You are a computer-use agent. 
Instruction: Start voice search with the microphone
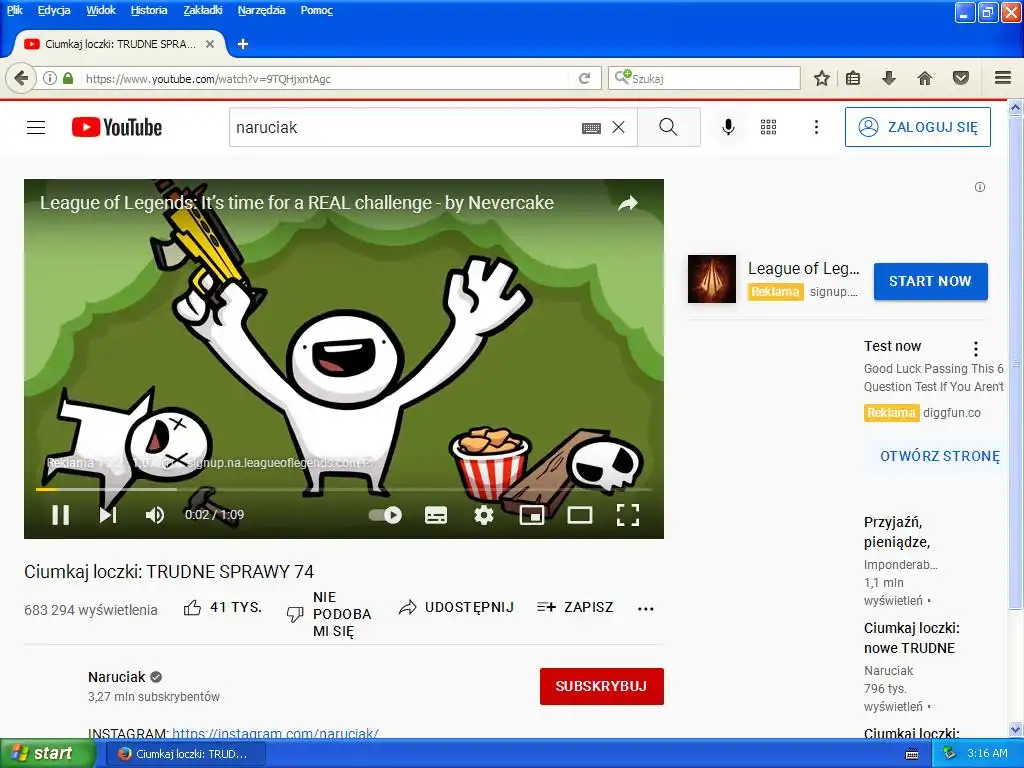pos(728,127)
